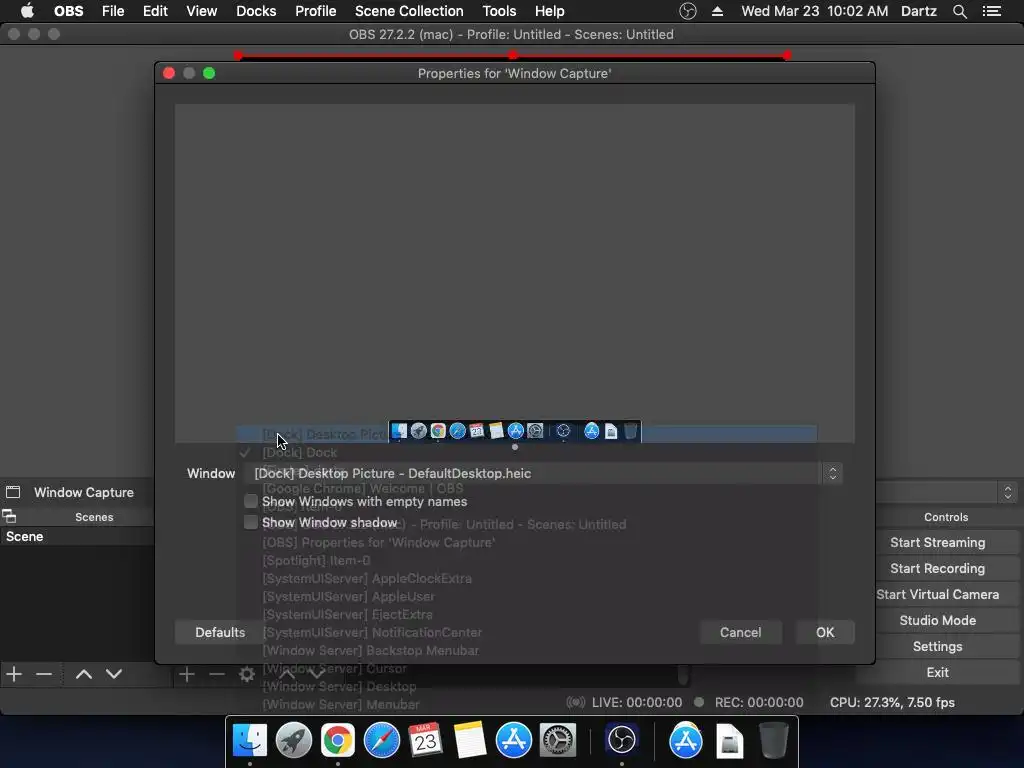The image size is (1024, 768).
Task: Open Calendar showing 23 in Dock
Action: 425,741
